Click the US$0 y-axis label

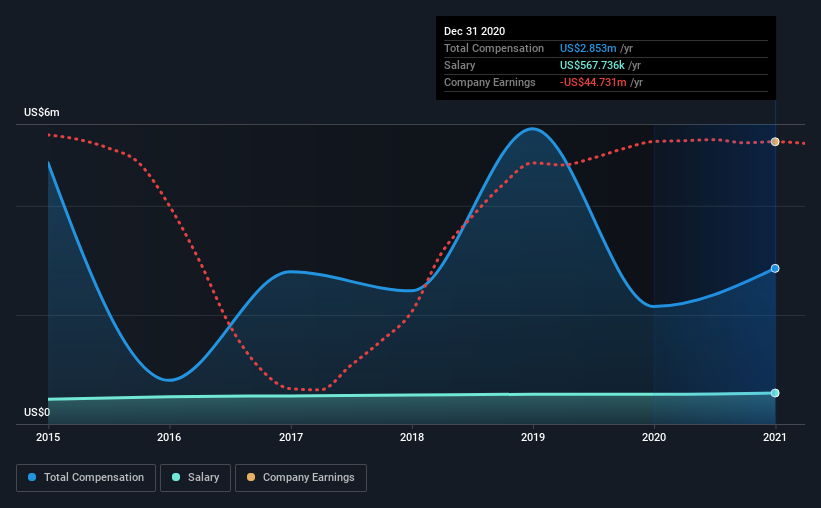[x=37, y=412]
